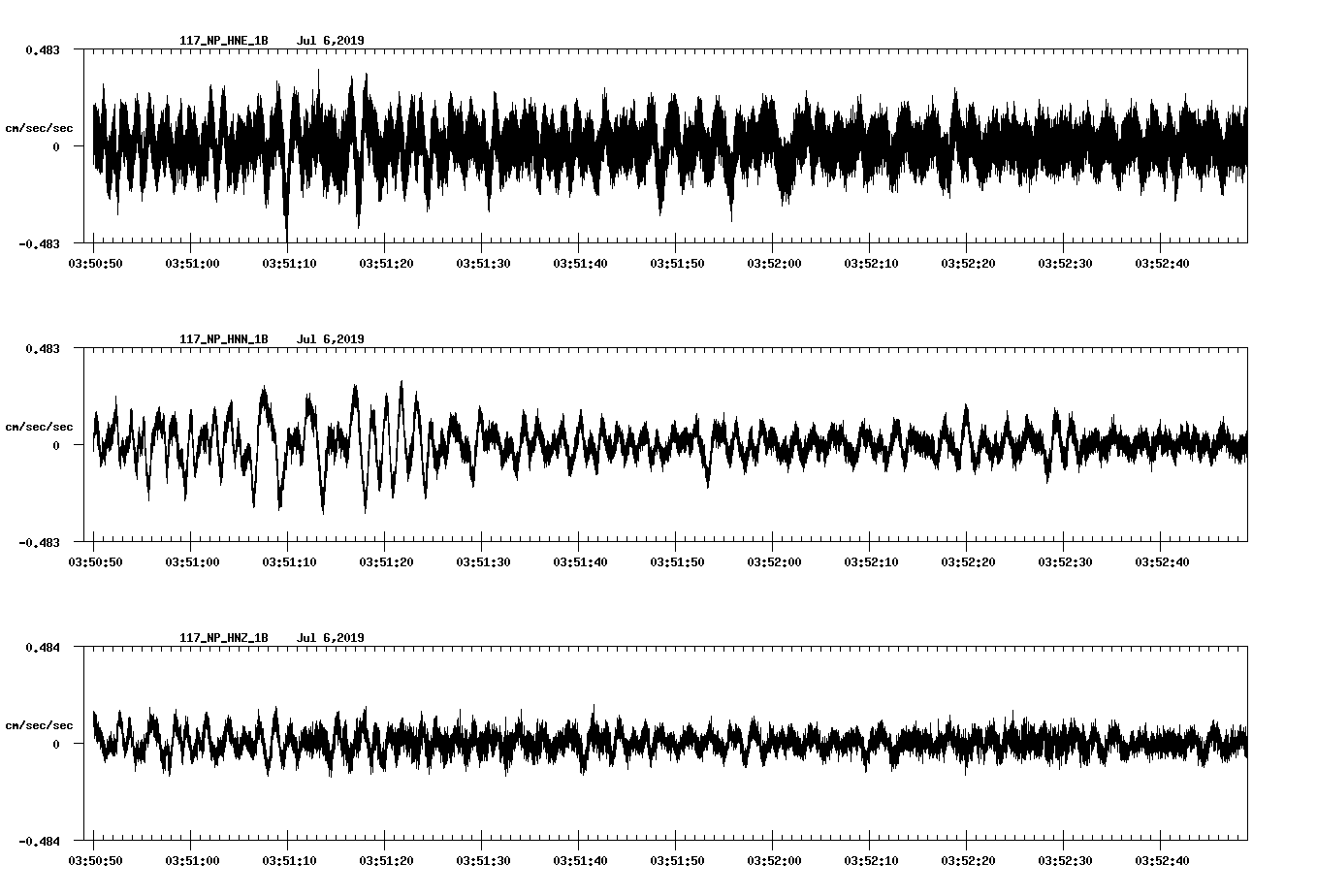Screen dimensions: 1317x896
Task: Click the 03:51:00 time label under HNE plot
Action: (192, 263)
